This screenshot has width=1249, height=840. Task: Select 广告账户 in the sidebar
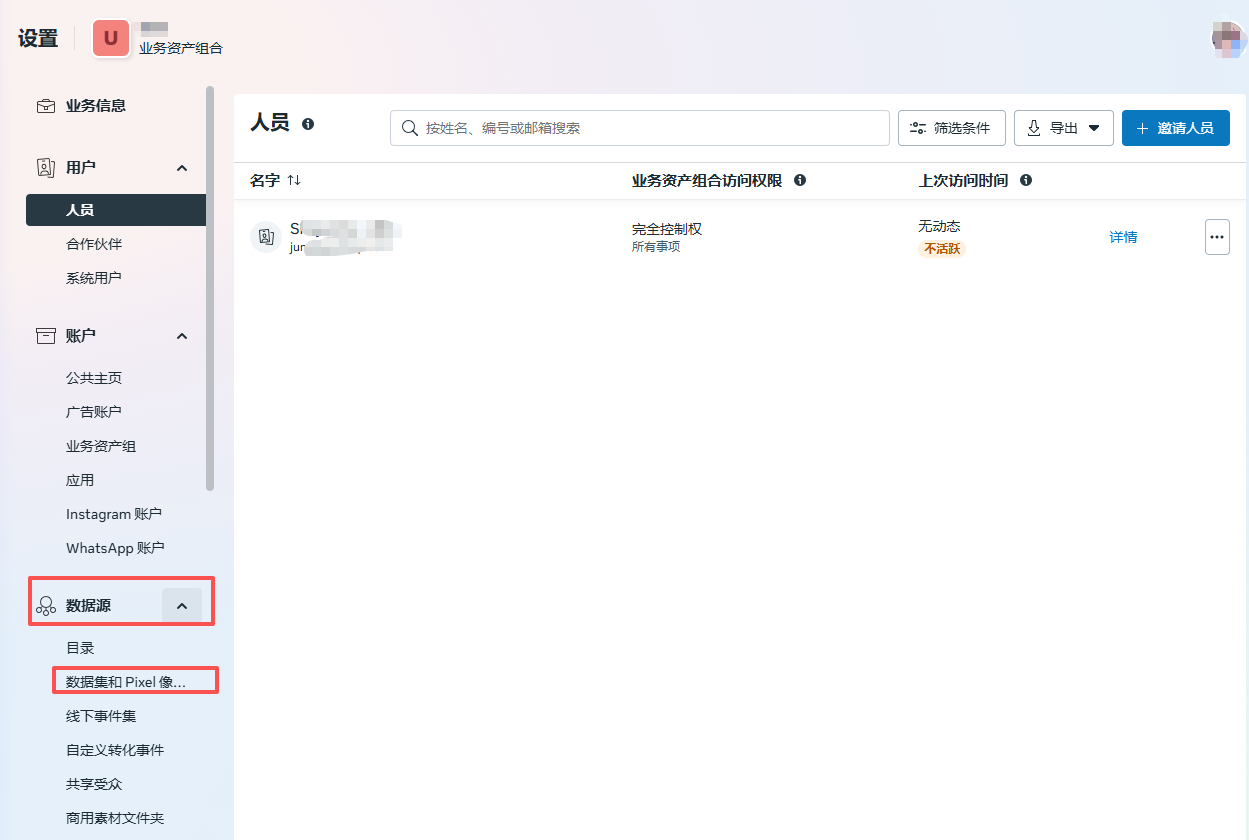94,412
